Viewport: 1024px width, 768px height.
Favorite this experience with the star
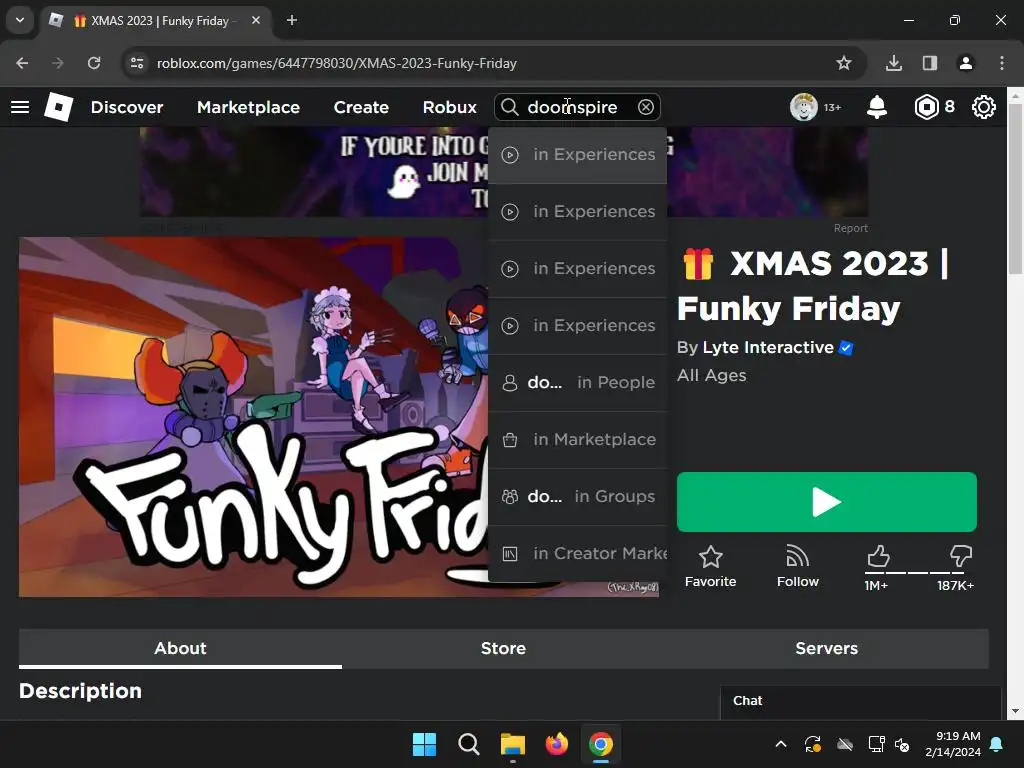point(710,566)
